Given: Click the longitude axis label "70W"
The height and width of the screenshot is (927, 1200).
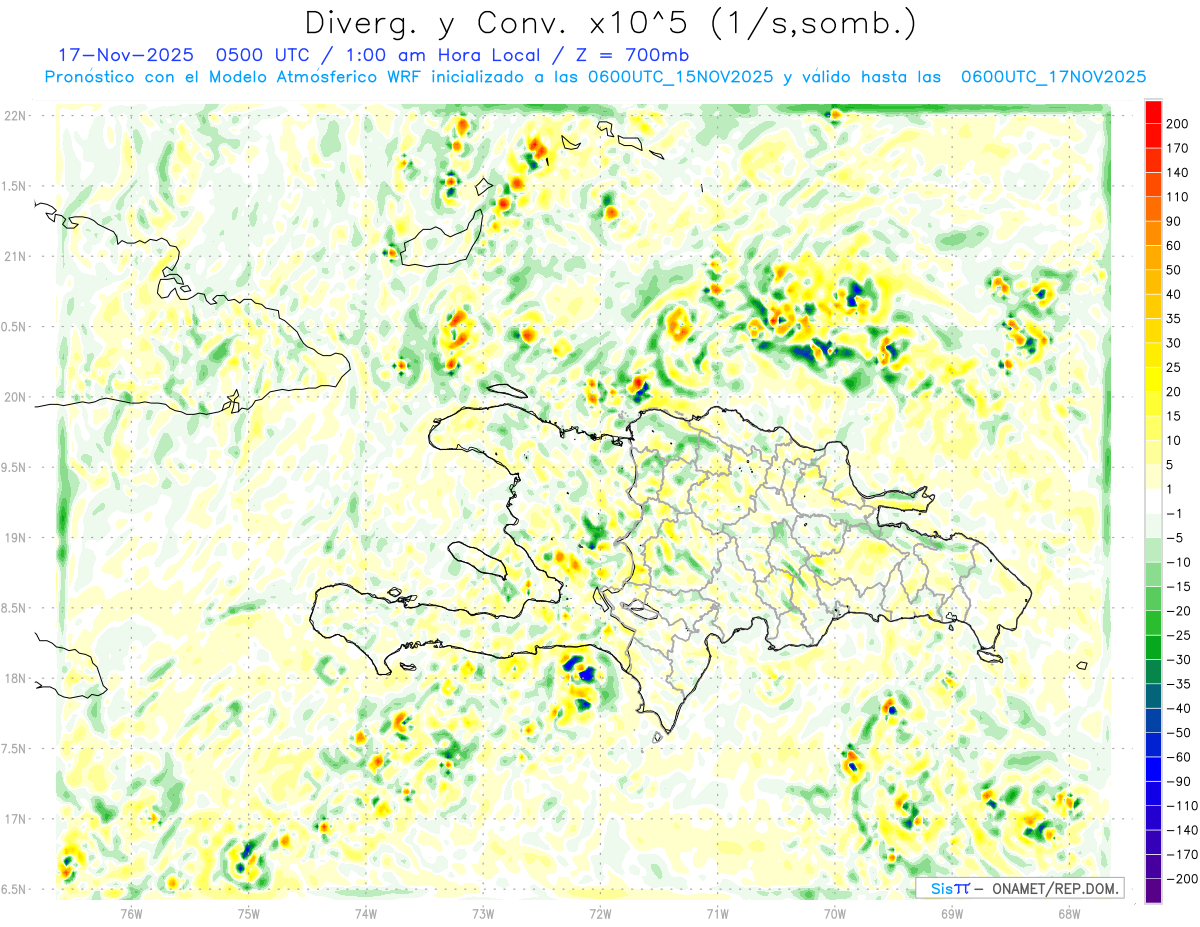Looking at the screenshot, I should click(x=834, y=913).
